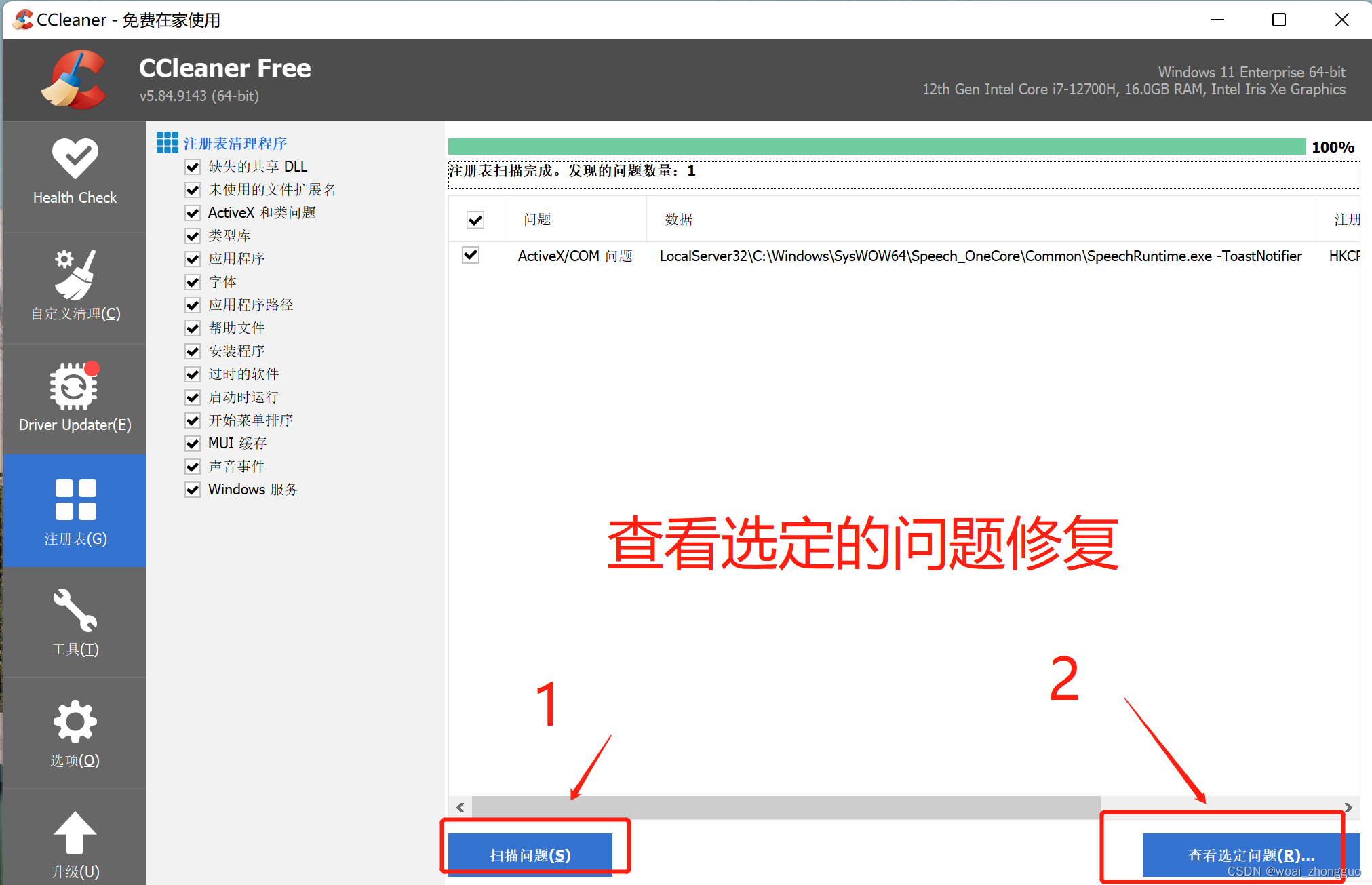The image size is (1372, 885).
Task: Switch to 自定义清理(C) label
Action: pos(75,314)
